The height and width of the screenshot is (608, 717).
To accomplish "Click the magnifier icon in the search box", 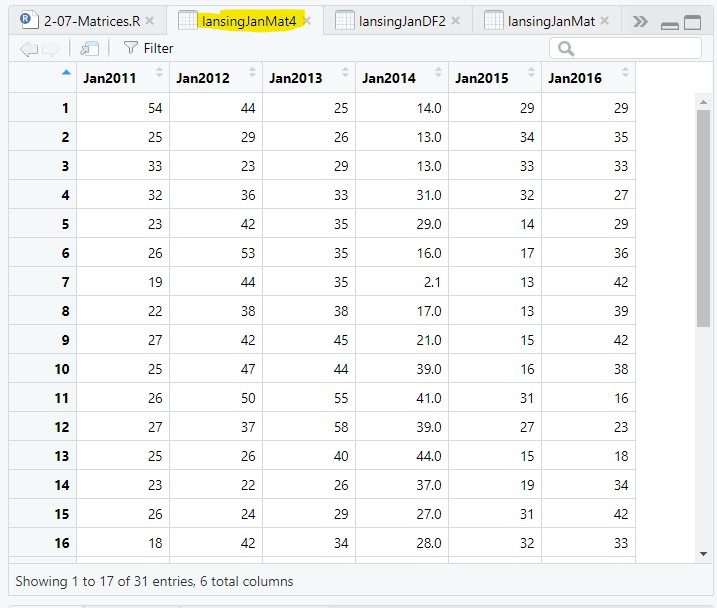I will click(566, 49).
